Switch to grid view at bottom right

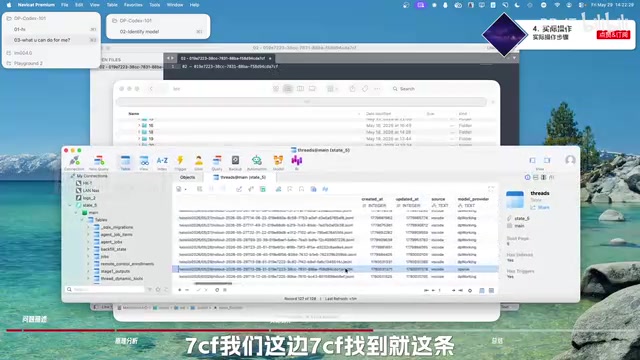pos(482,290)
